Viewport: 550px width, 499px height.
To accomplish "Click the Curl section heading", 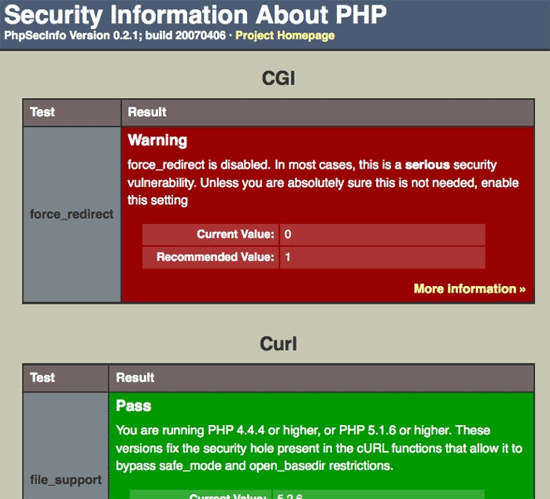I will coord(279,344).
